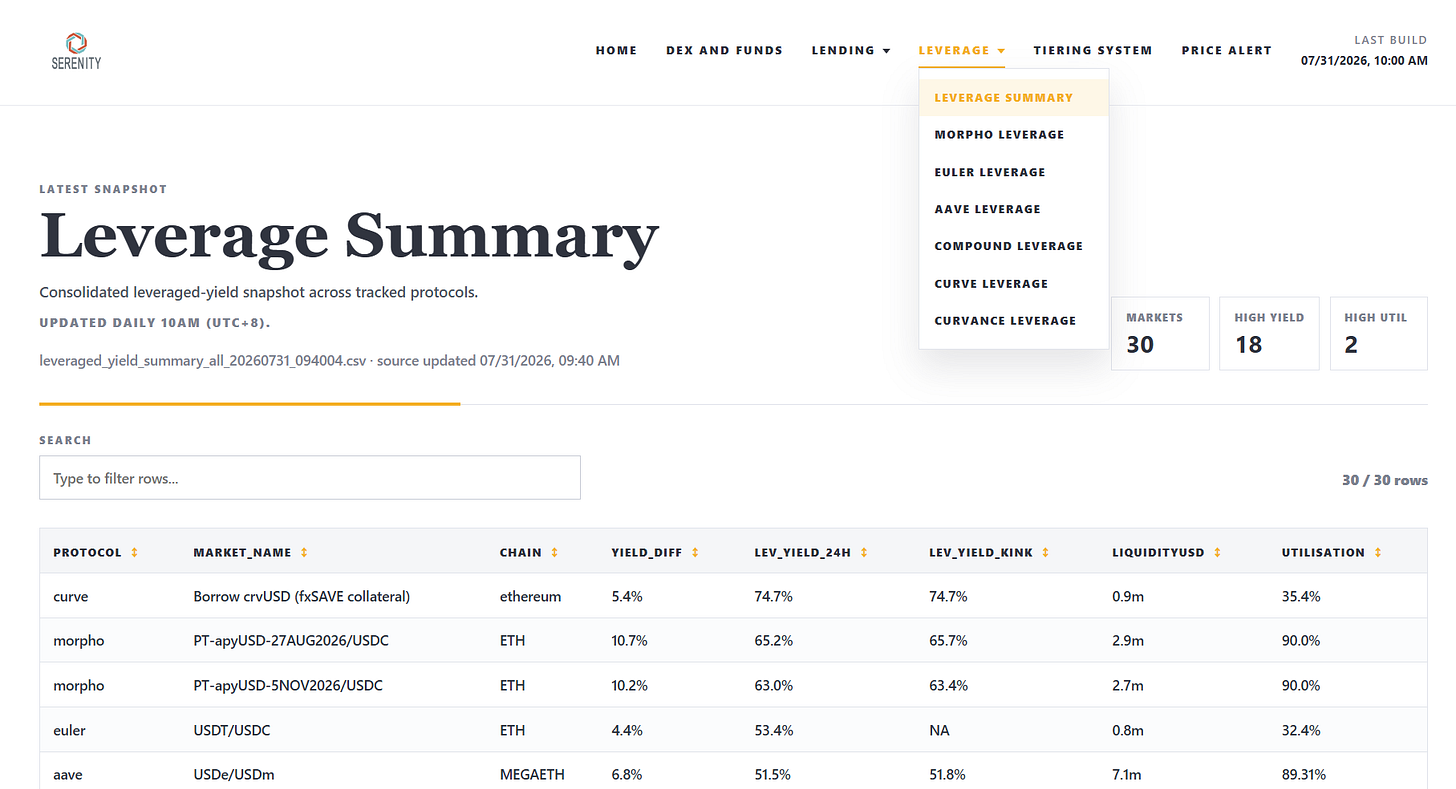Click the 74.7% LEV_YIELD_24H value

774,596
